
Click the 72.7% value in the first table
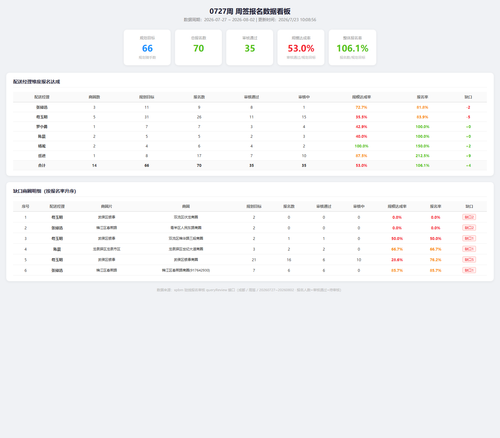click(361, 107)
